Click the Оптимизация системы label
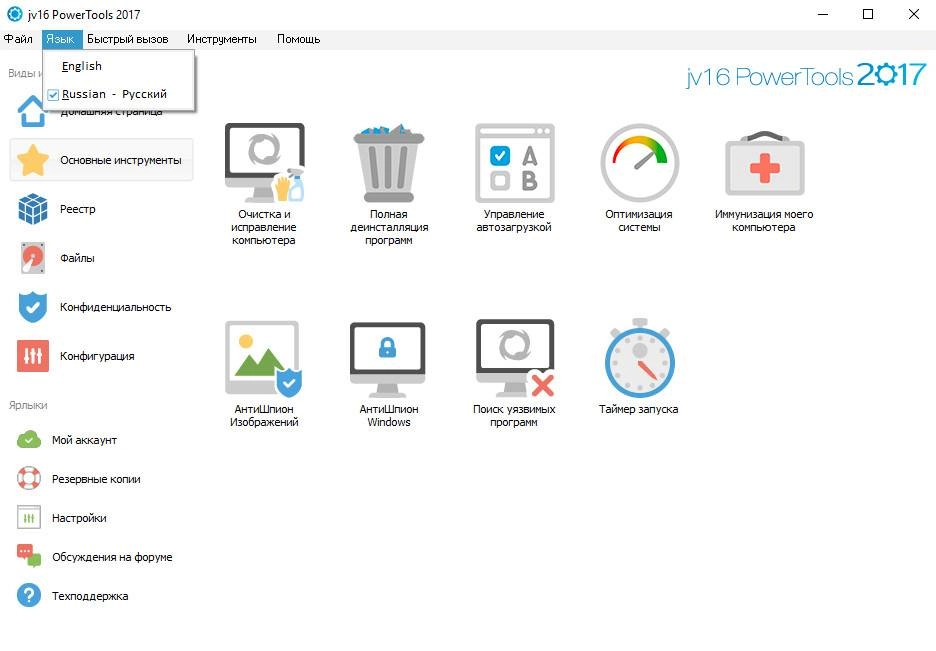This screenshot has width=936, height=651. click(639, 220)
